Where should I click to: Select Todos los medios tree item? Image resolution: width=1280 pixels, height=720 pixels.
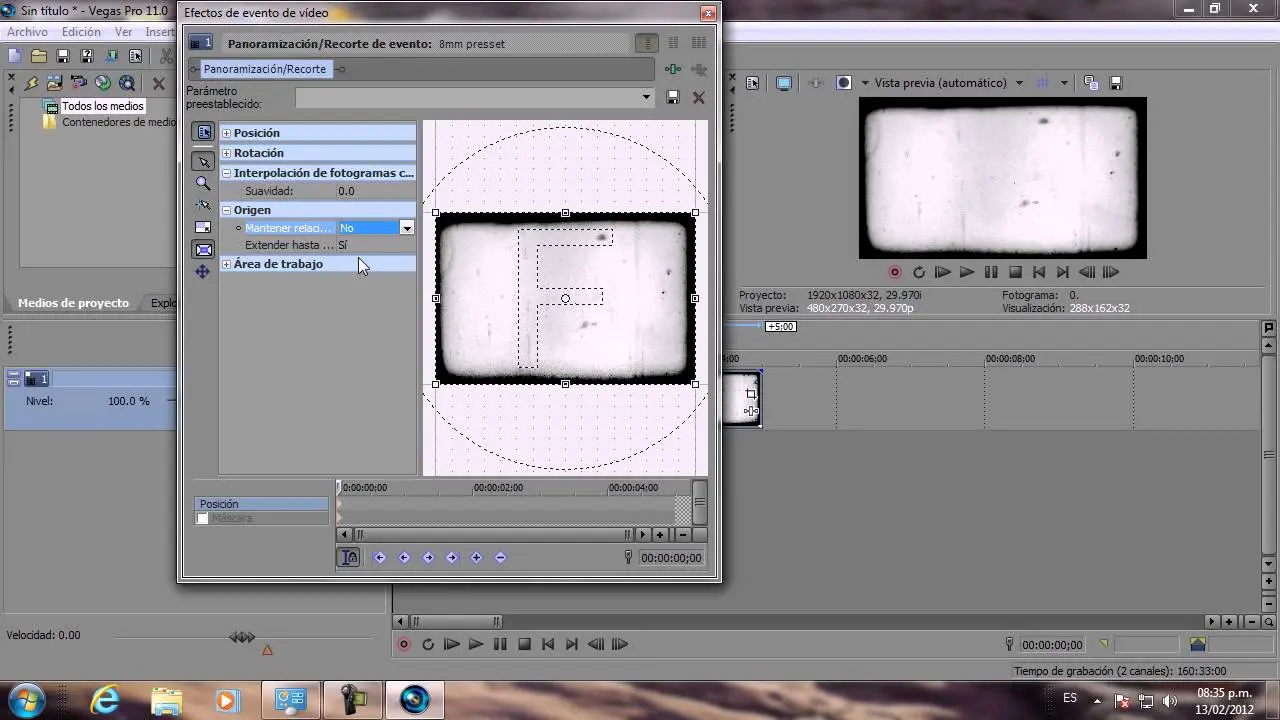point(103,106)
